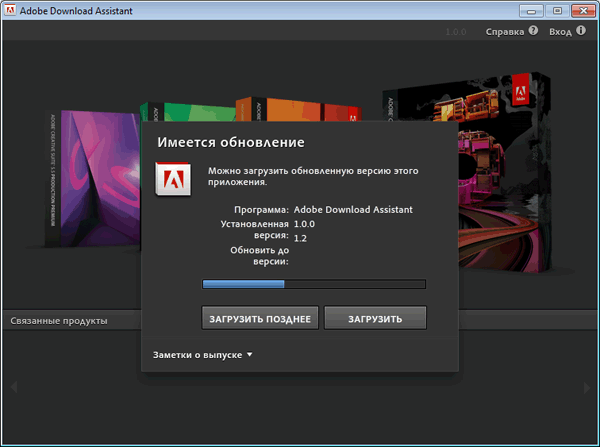Click the Имеется обновление heading
The image size is (600, 447).
click(x=231, y=142)
